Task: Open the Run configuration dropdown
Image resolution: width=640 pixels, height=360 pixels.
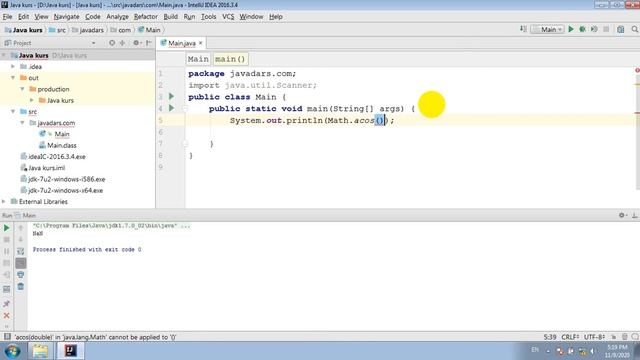Action: coord(547,29)
